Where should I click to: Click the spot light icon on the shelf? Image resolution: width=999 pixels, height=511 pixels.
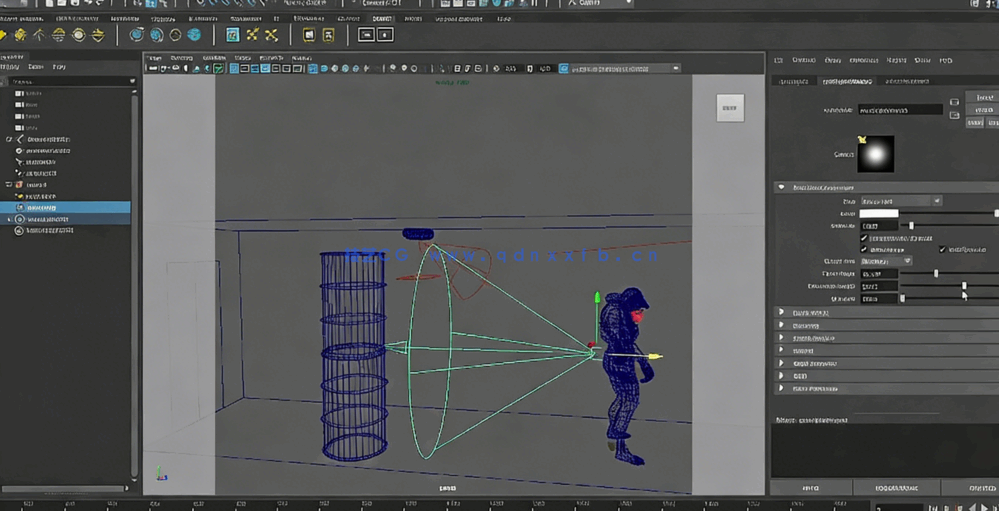point(59,35)
